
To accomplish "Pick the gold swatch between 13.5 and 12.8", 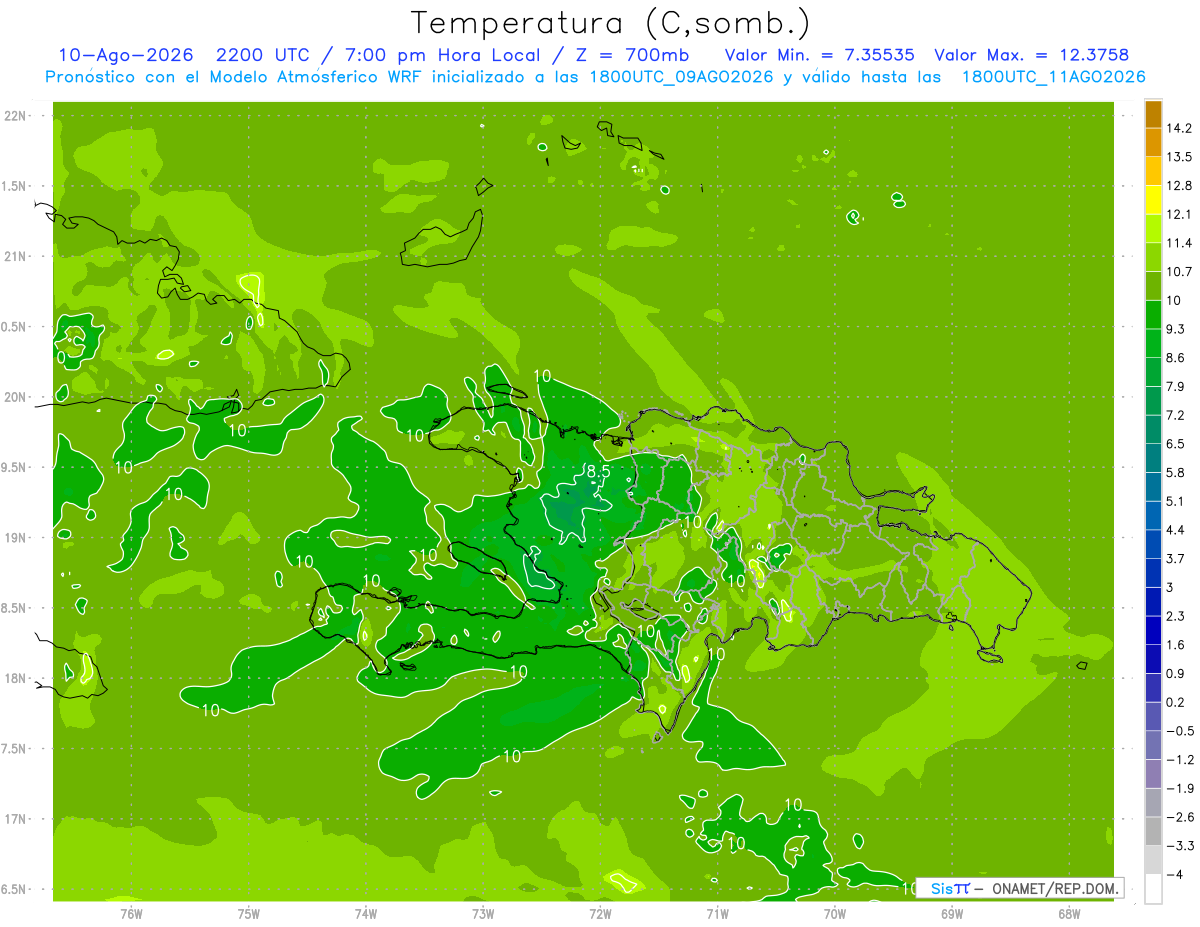I will coord(1153,171).
